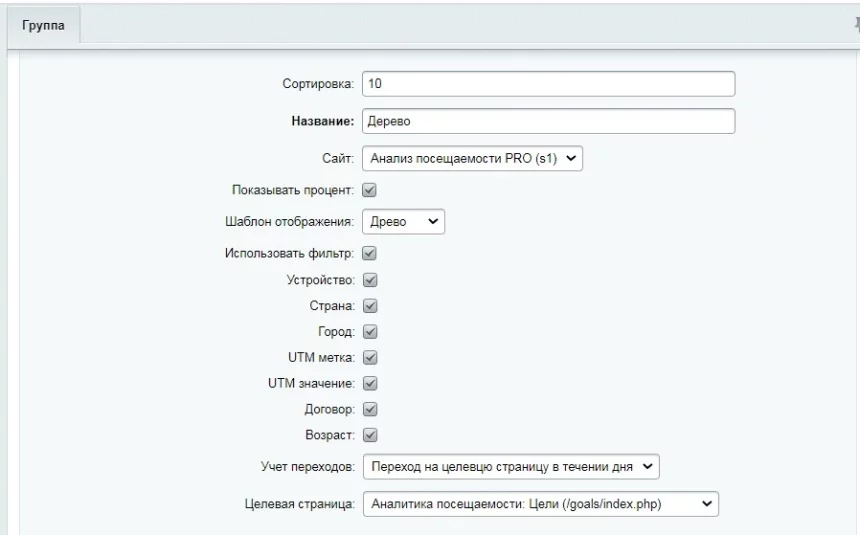Viewport: 860px width, 535px height.
Task: Uncheck the Устройство checkbox
Action: click(369, 280)
